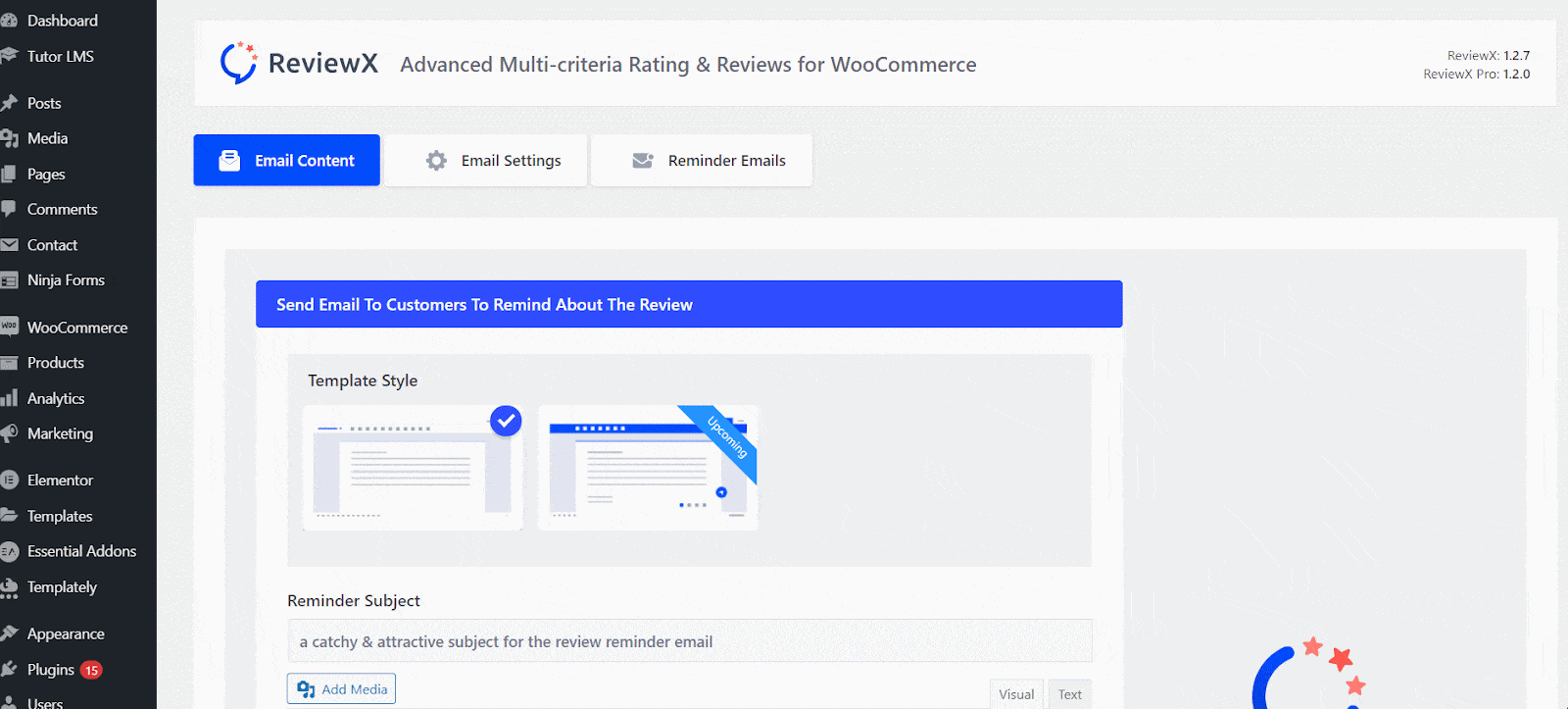Click the Contact envelope icon
Viewport: 1568px width, 709px height.
pos(10,245)
